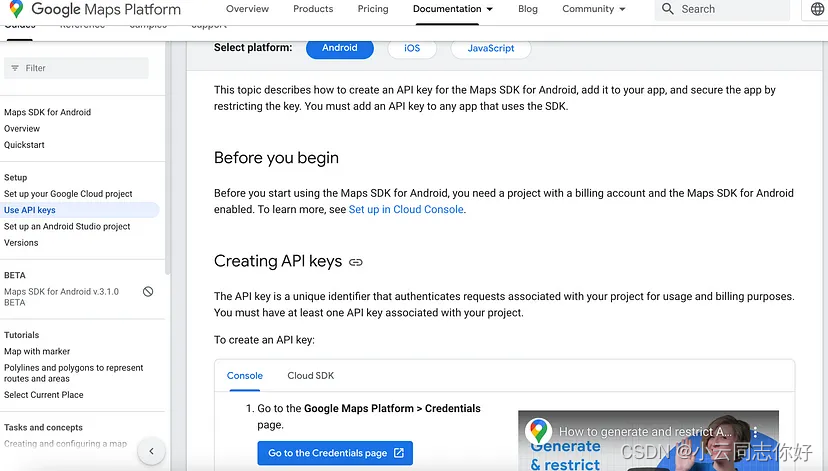The image size is (828, 471).
Task: Click the search magnifier icon
Action: point(667,9)
